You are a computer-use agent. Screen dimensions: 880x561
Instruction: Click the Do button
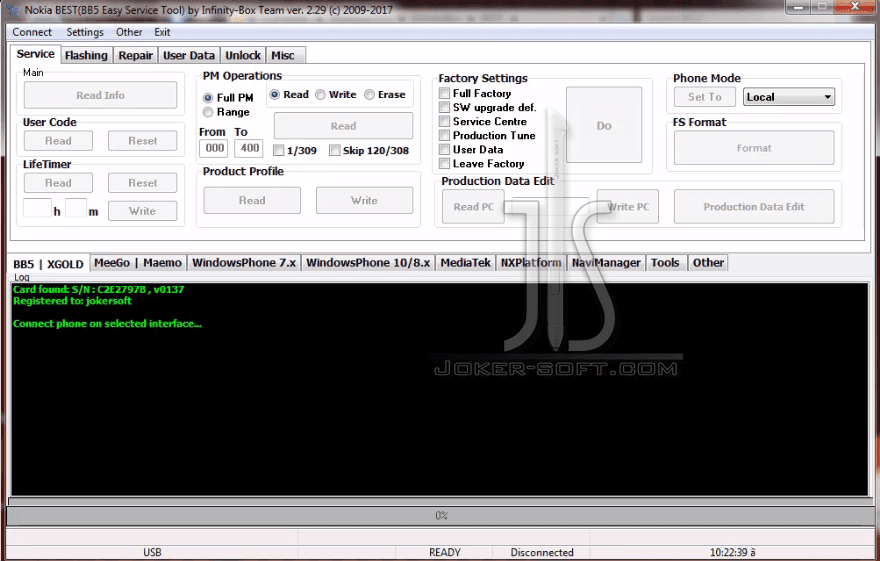tap(604, 125)
